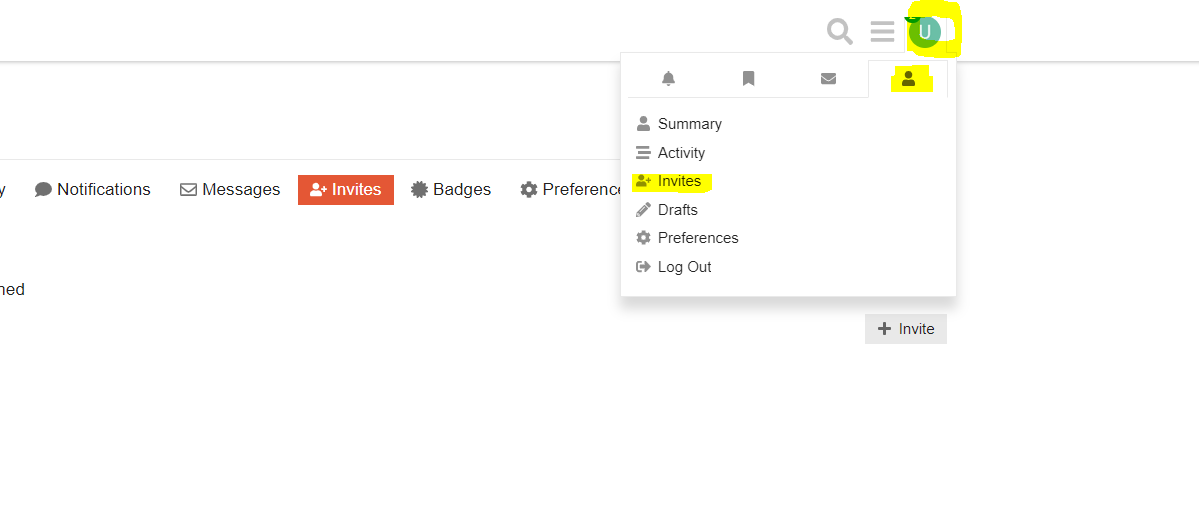Viewport: 1199px width, 520px height.
Task: Select the orange Invites tab
Action: pyautogui.click(x=346, y=190)
